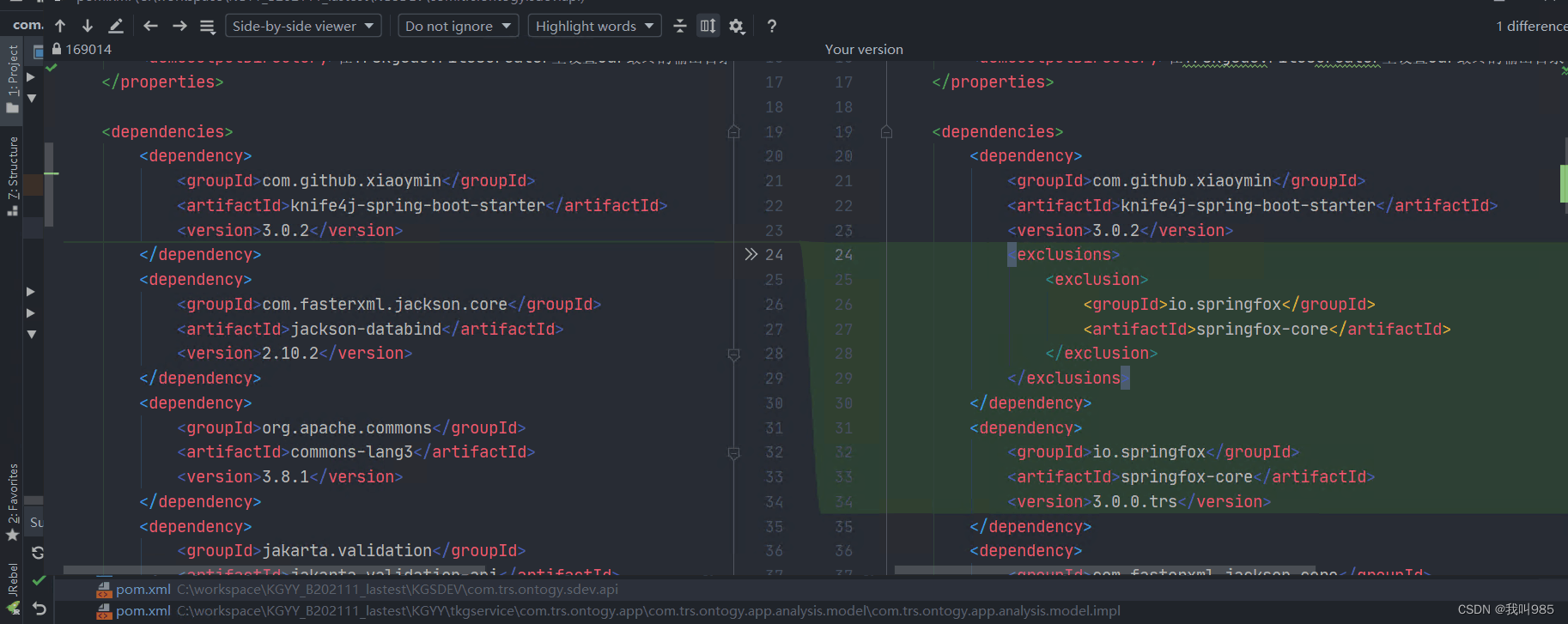Apply change with chevron at line 24

(x=751, y=254)
